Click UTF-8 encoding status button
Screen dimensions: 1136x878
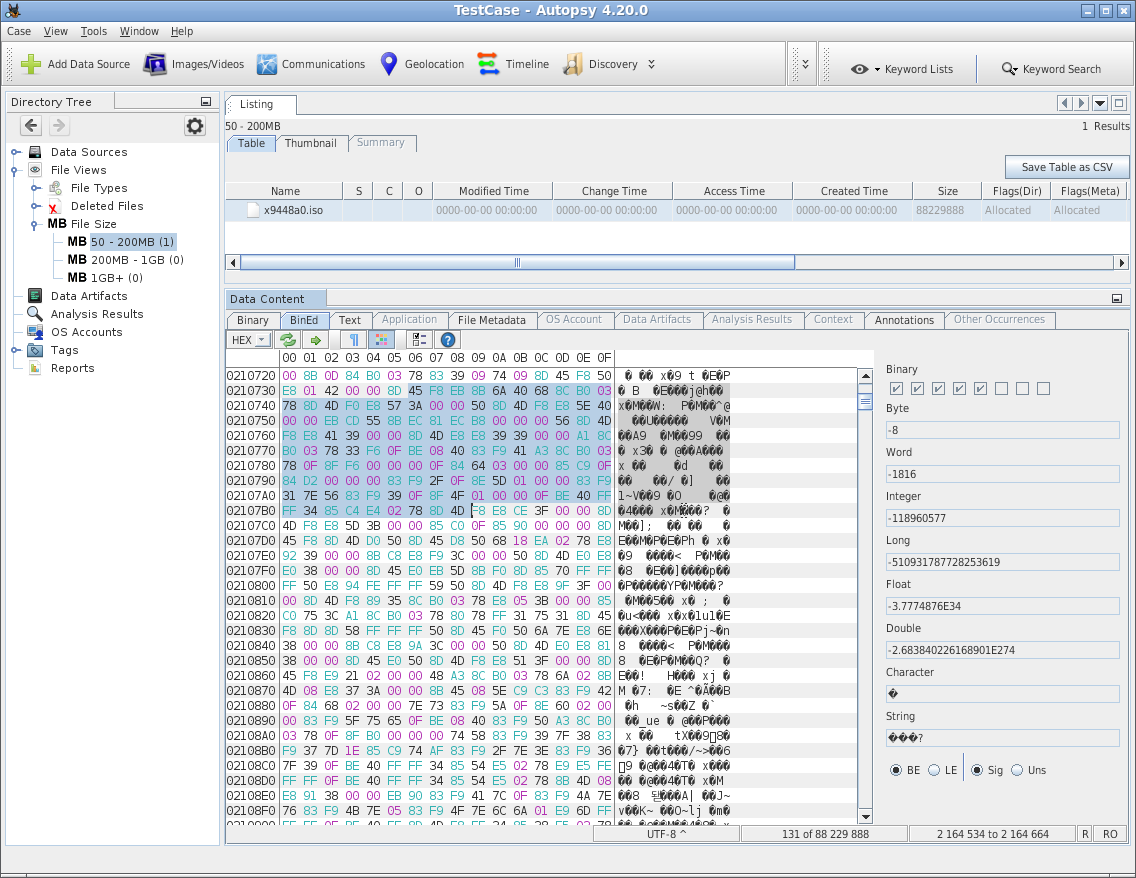pos(667,835)
